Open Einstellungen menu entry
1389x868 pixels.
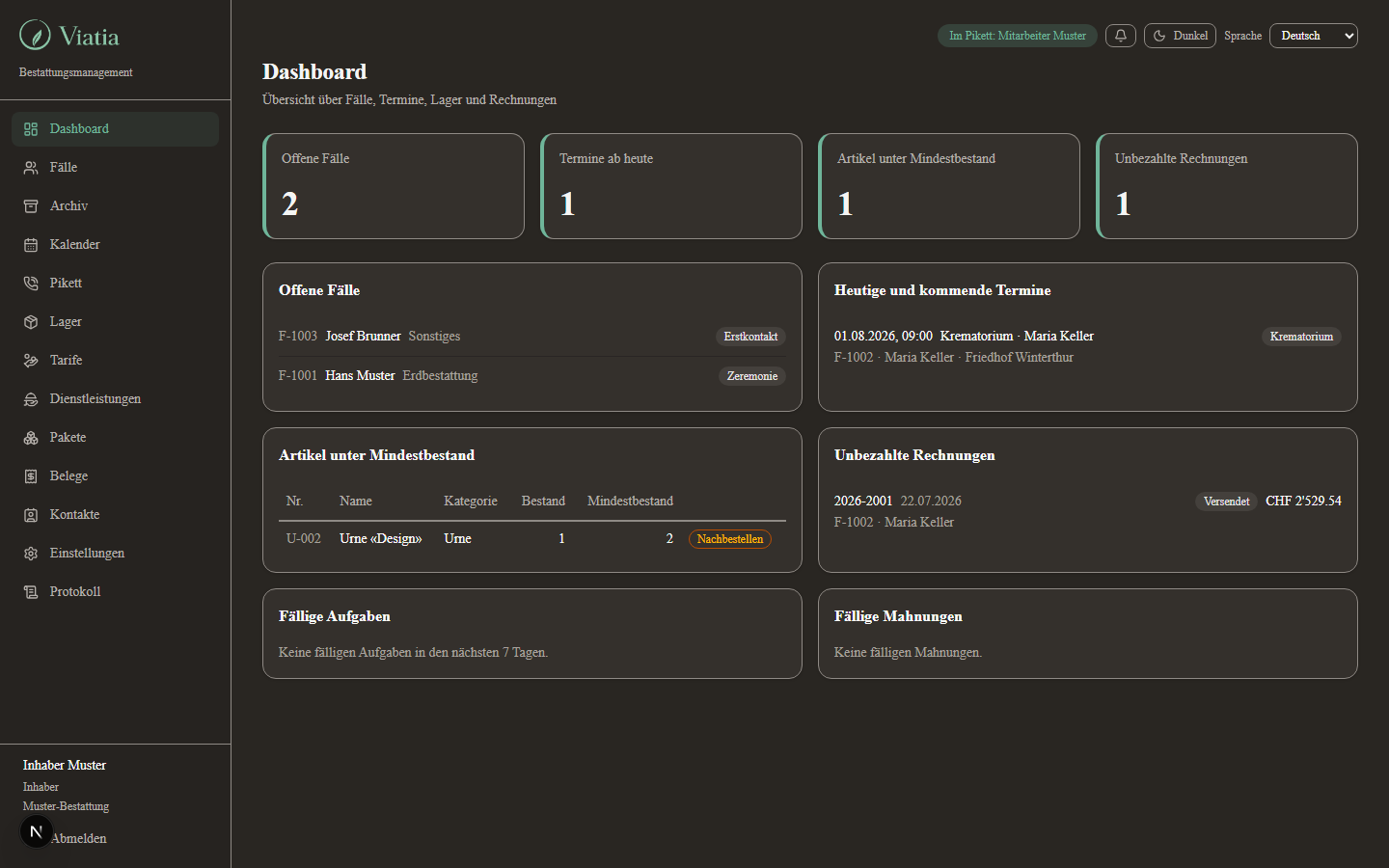tap(116, 554)
